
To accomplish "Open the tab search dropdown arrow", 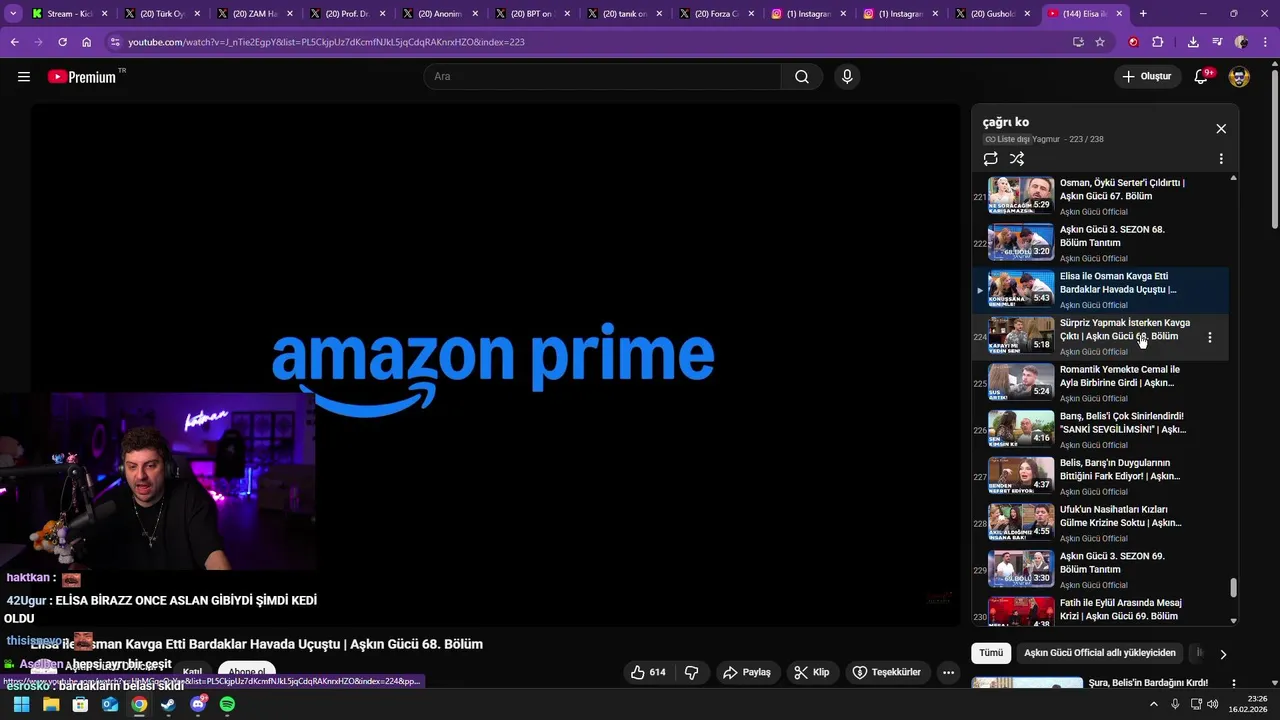I will pyautogui.click(x=13, y=14).
